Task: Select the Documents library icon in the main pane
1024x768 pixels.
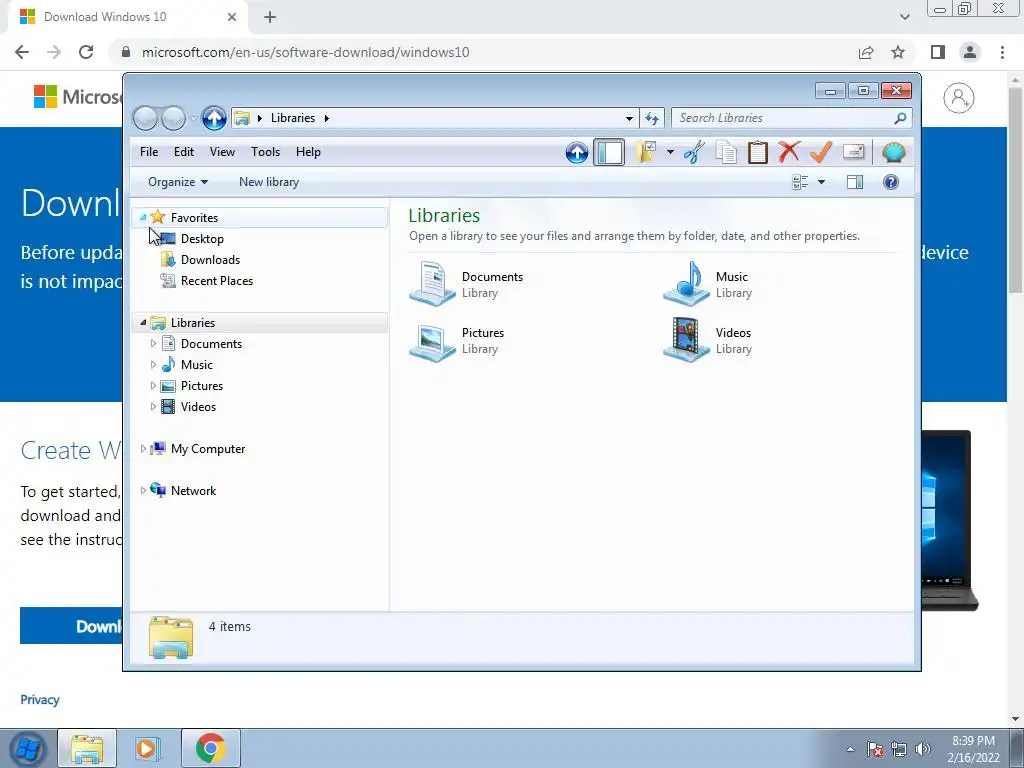Action: [x=432, y=283]
